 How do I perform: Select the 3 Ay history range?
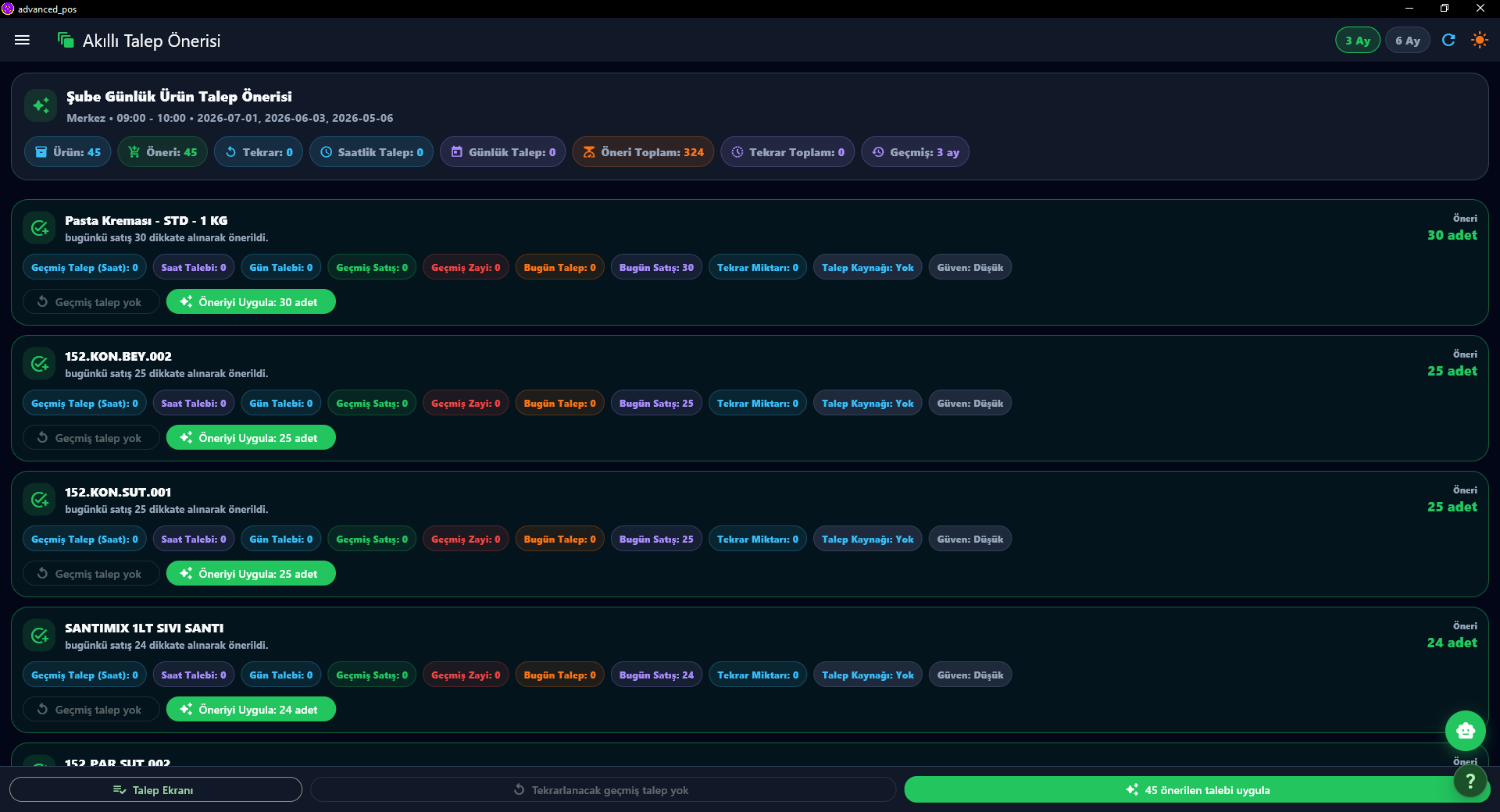coord(1358,41)
